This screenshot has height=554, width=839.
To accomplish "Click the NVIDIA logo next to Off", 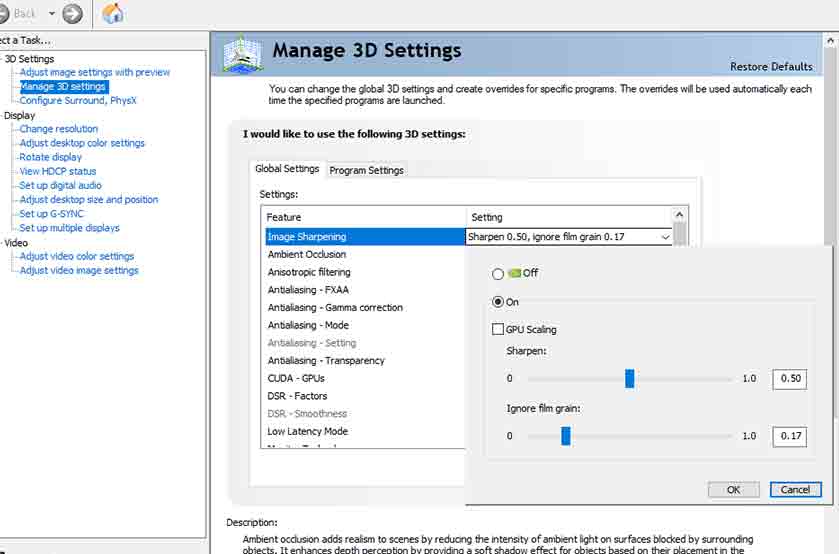I will point(514,273).
